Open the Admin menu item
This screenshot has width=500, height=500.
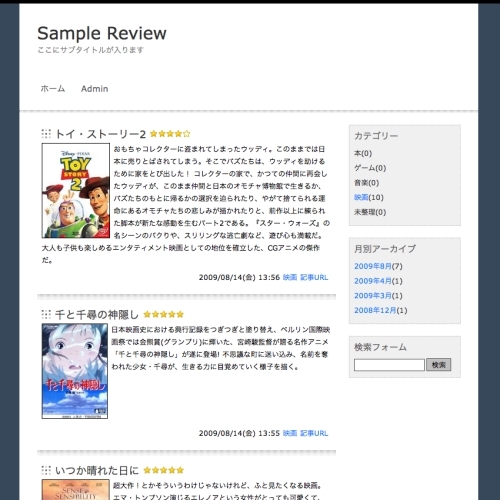[x=95, y=89]
